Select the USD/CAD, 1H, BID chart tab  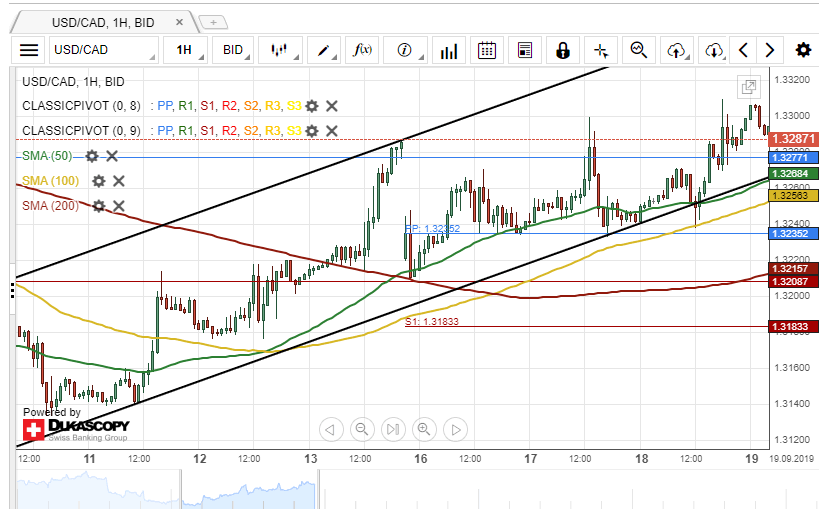click(100, 21)
